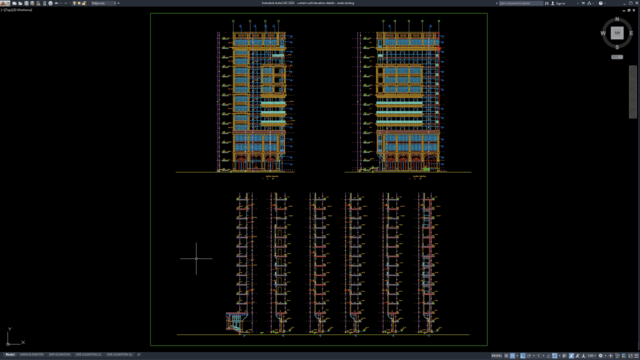
Task: Click the navigation bar on right edge
Action: coord(633,92)
